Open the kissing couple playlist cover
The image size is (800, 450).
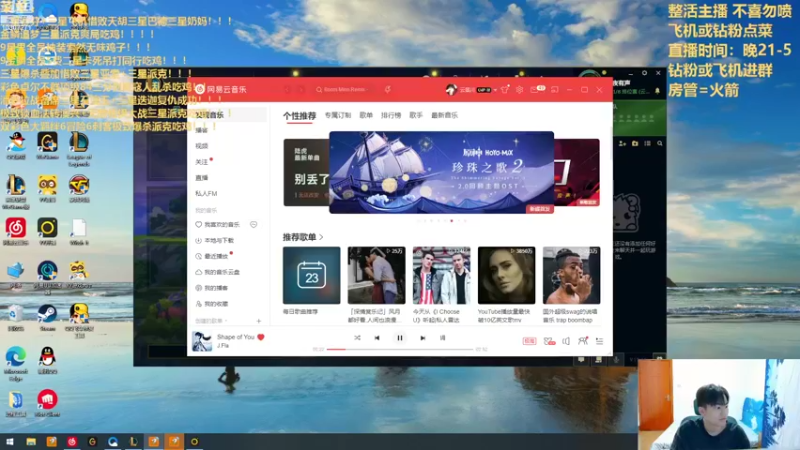(377, 276)
